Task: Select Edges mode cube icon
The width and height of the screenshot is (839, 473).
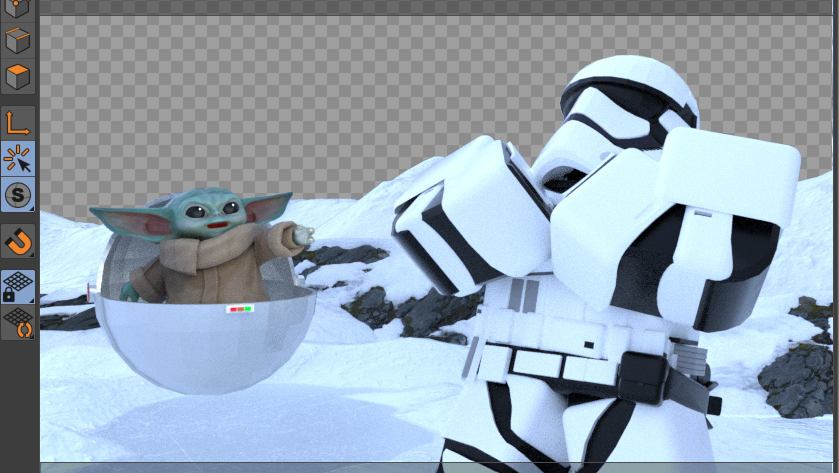Action: [x=18, y=41]
